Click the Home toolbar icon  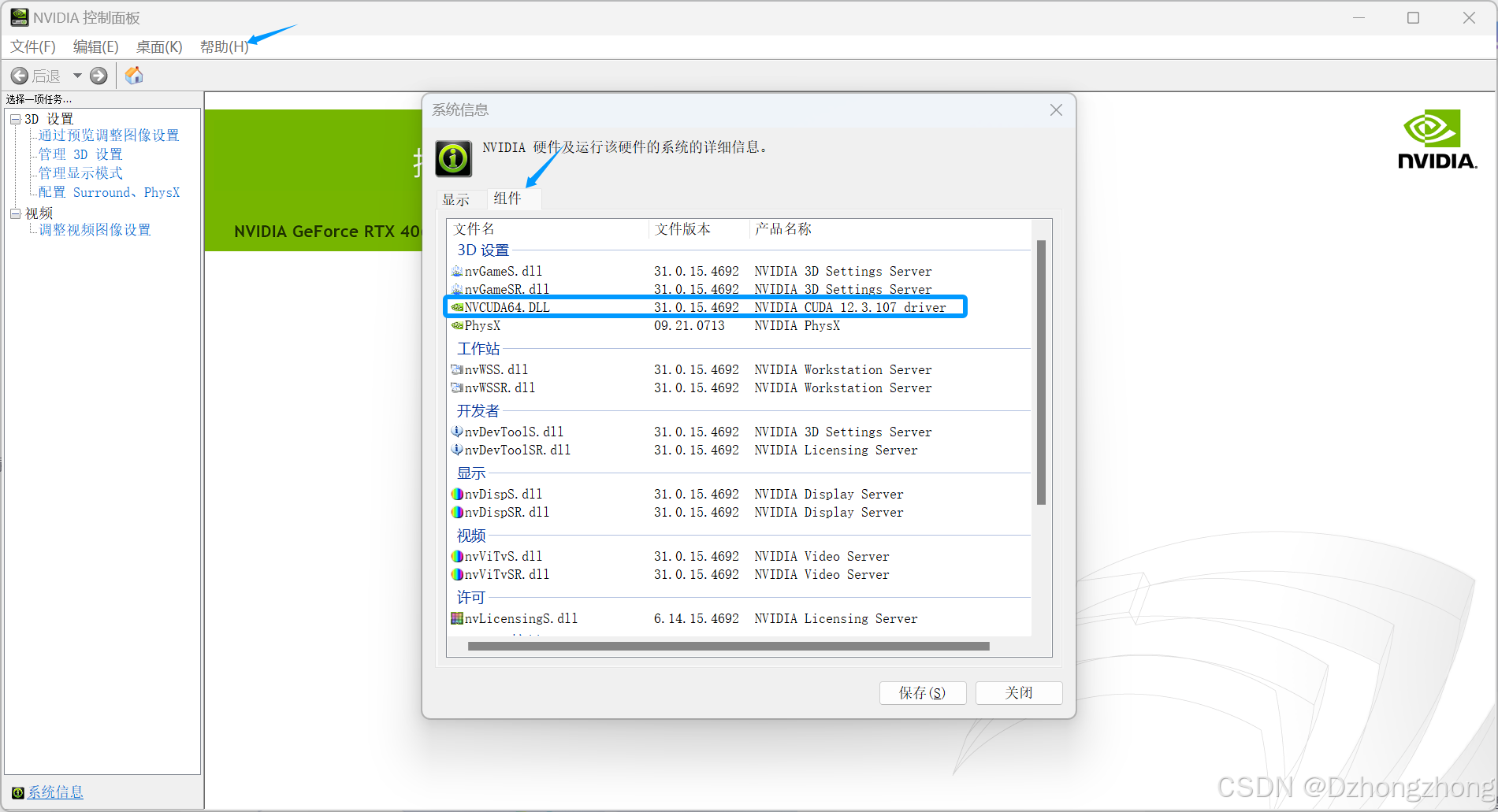[x=134, y=76]
